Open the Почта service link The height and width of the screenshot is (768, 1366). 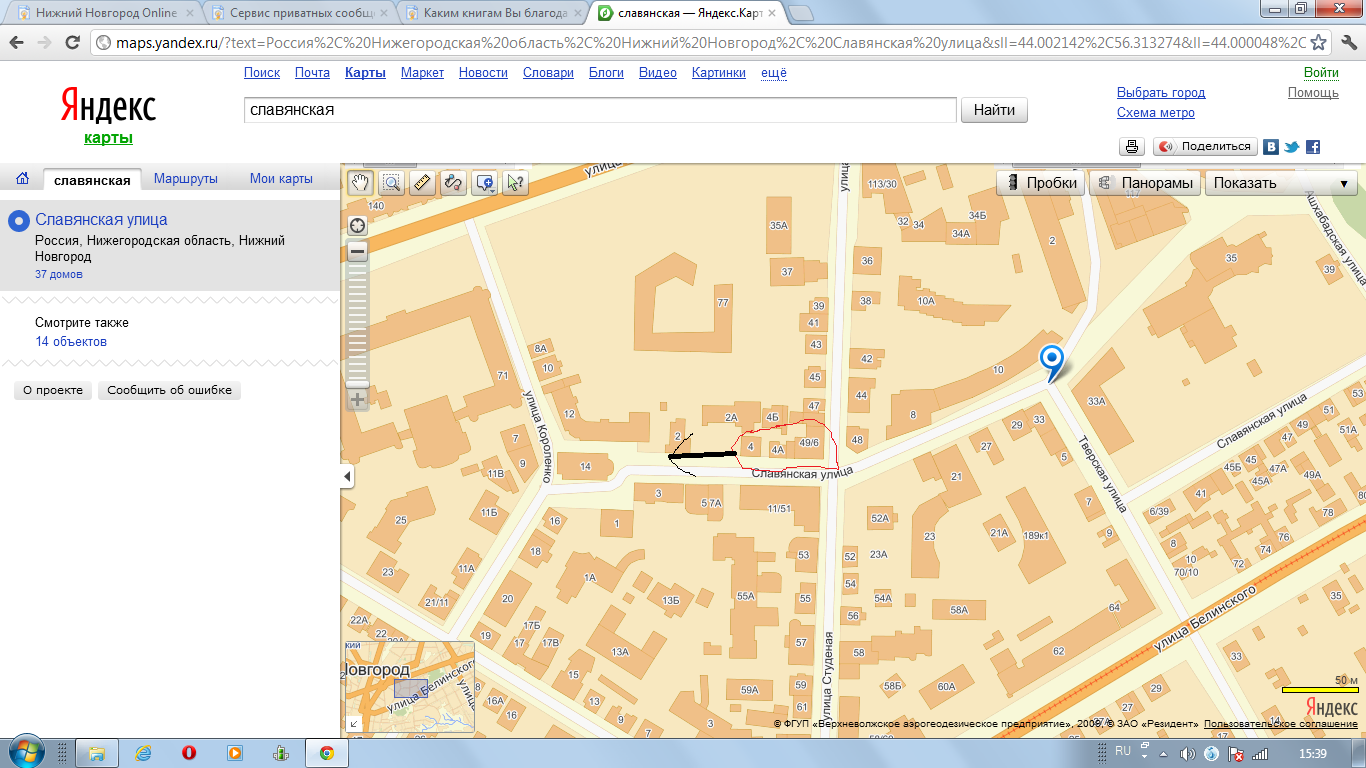(x=312, y=73)
